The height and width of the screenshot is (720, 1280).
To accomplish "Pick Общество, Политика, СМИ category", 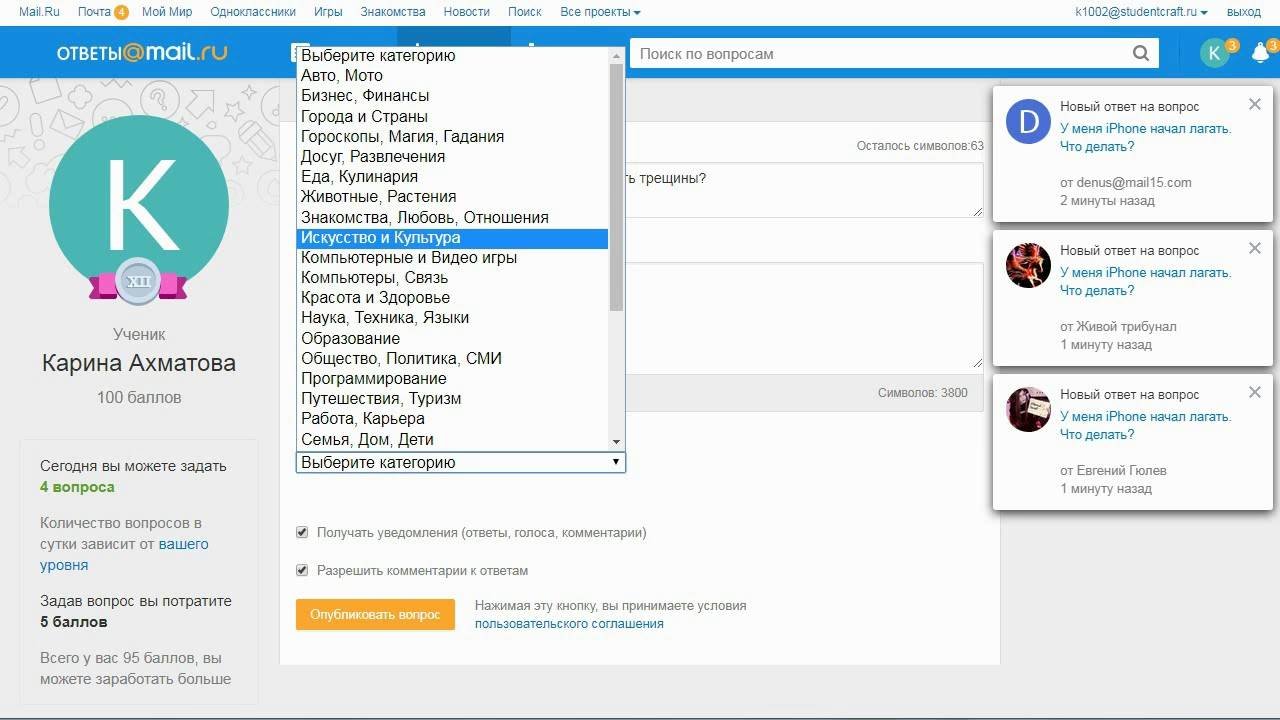I will click(453, 358).
